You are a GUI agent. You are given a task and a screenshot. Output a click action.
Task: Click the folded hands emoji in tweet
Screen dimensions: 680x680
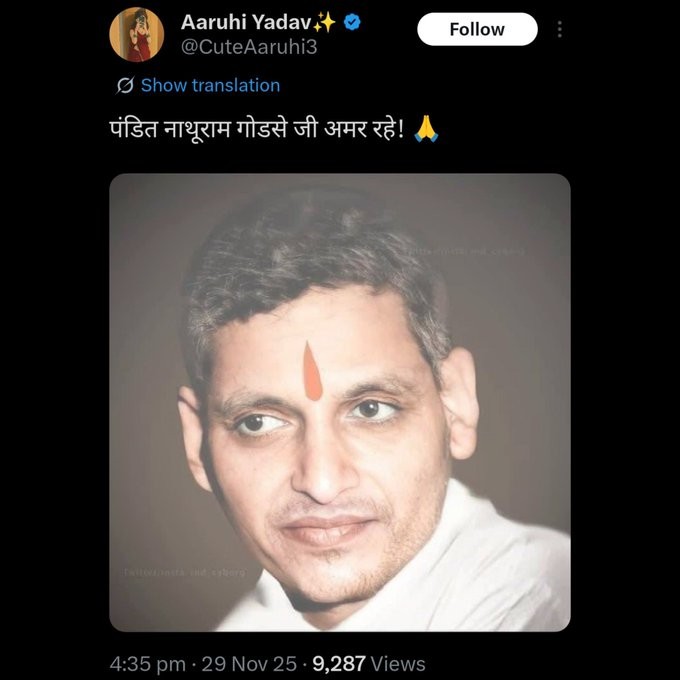(x=427, y=131)
